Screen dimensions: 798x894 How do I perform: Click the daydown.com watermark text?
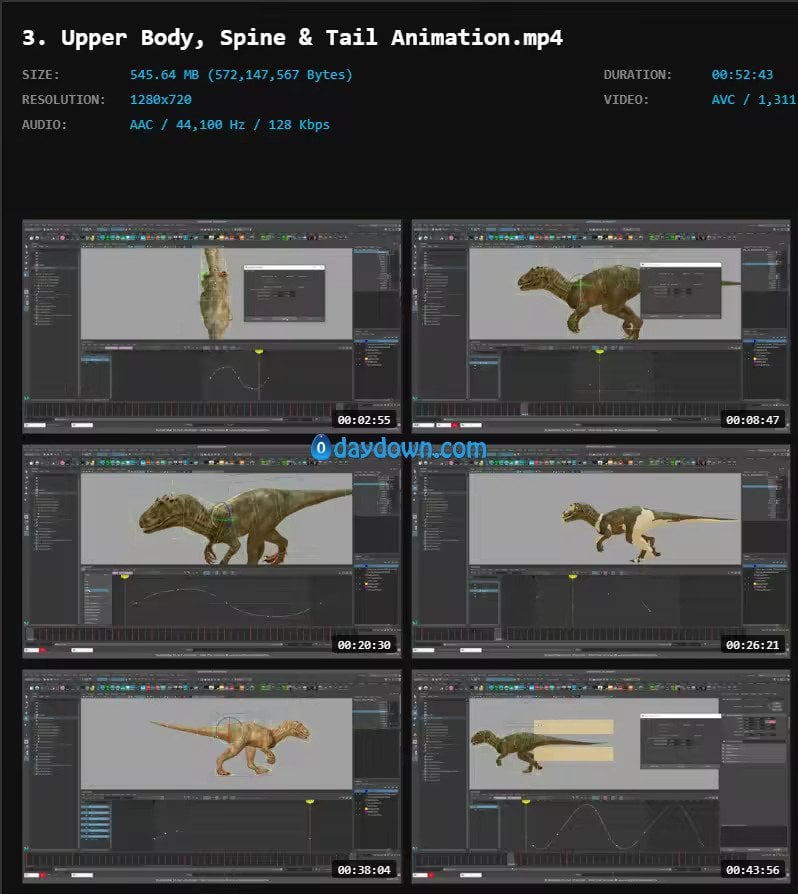[x=410, y=449]
